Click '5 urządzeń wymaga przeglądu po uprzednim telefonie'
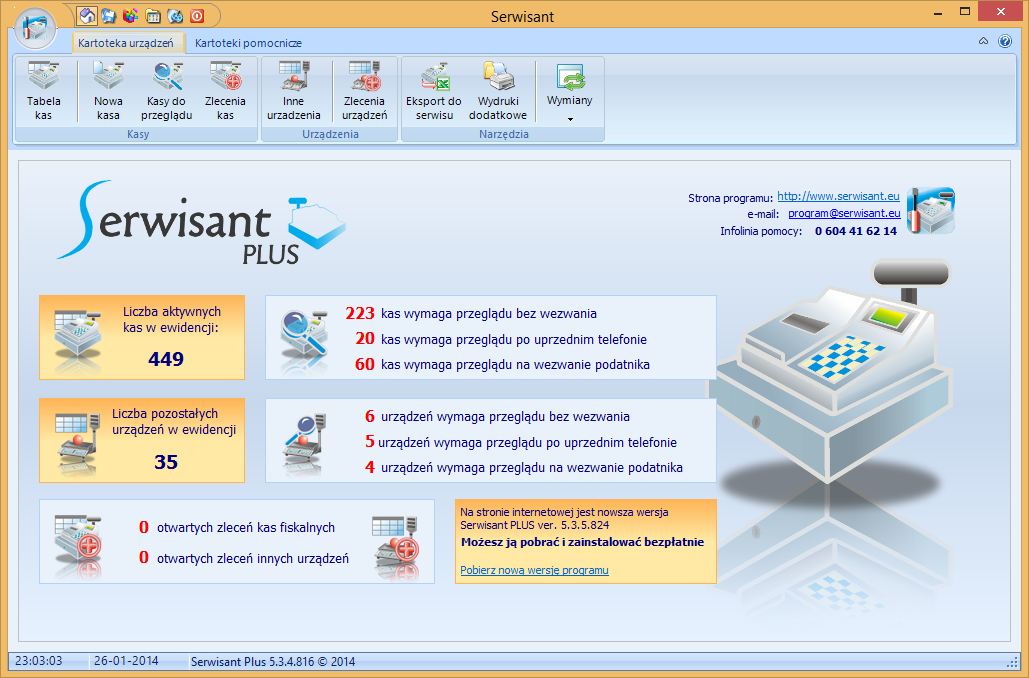Screen dimensions: 1029x678 coord(521,442)
